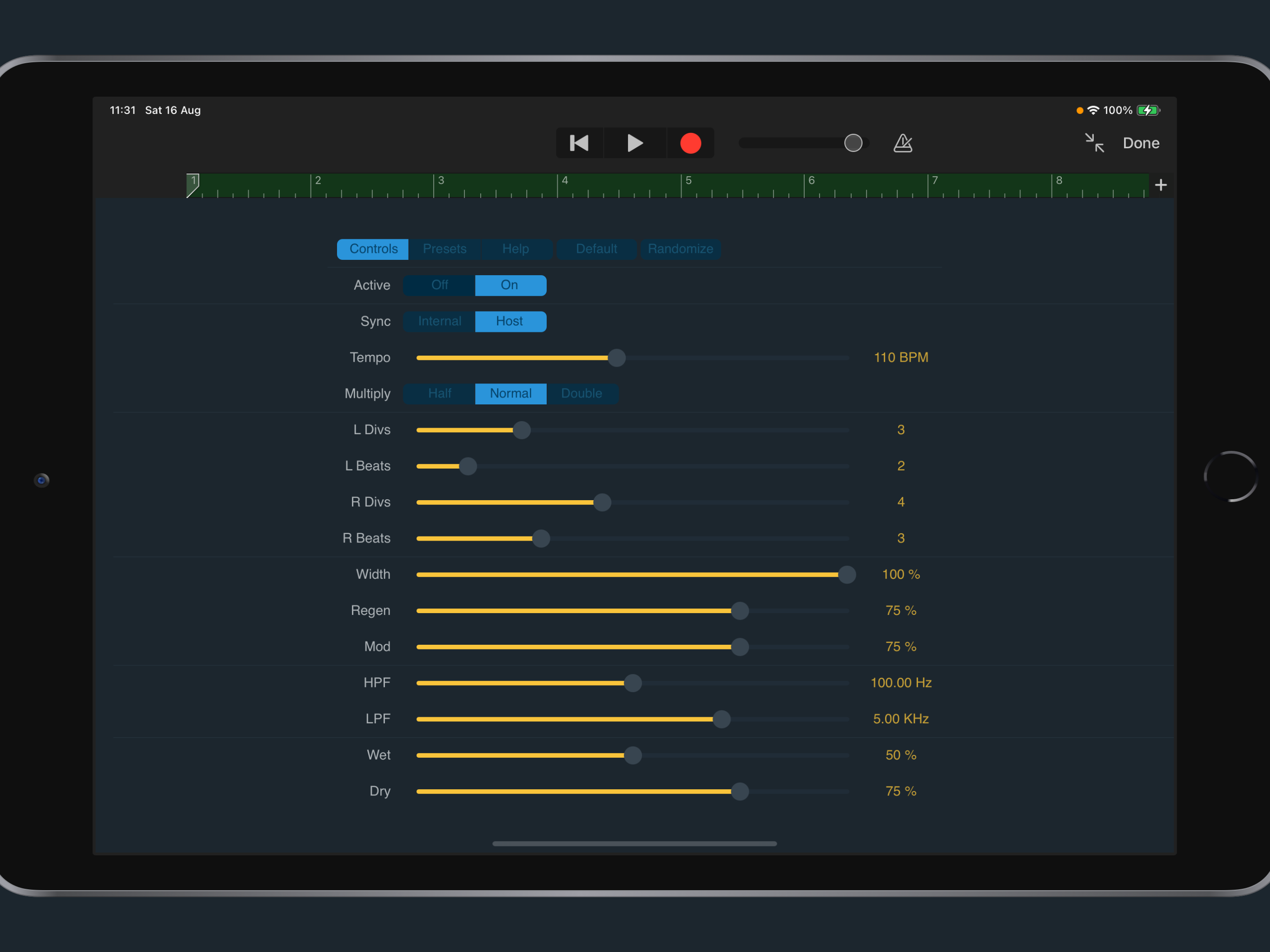Click bar 2 on the timeline ruler
Screen dimensions: 1270x952
(317, 180)
